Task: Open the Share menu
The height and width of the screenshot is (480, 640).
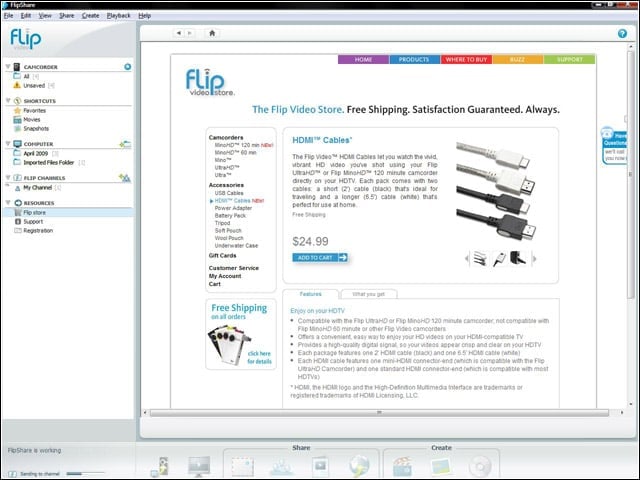Action: click(x=67, y=16)
